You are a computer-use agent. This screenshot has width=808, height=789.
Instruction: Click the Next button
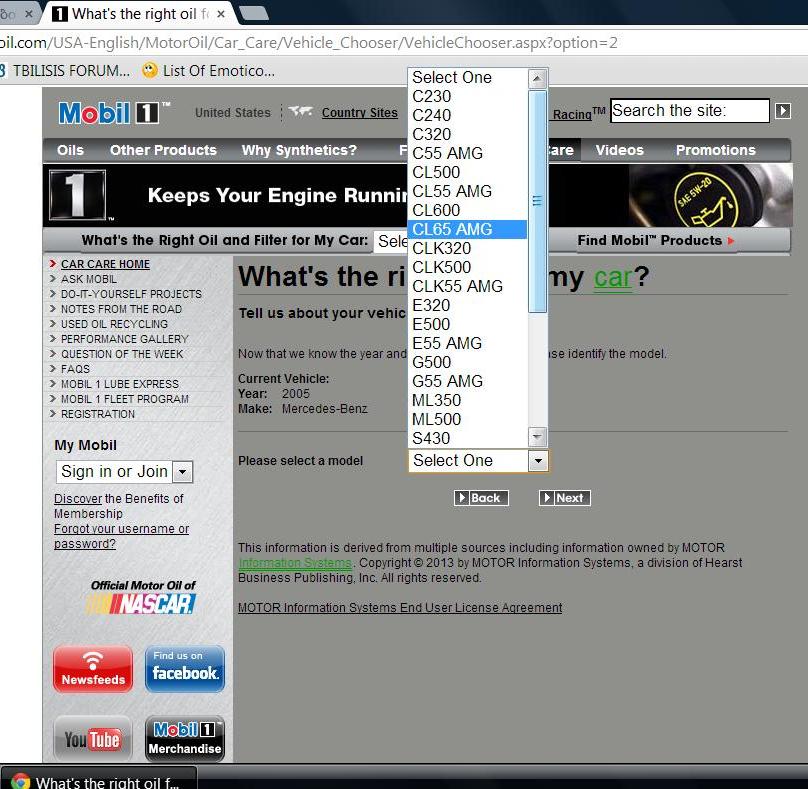click(564, 498)
